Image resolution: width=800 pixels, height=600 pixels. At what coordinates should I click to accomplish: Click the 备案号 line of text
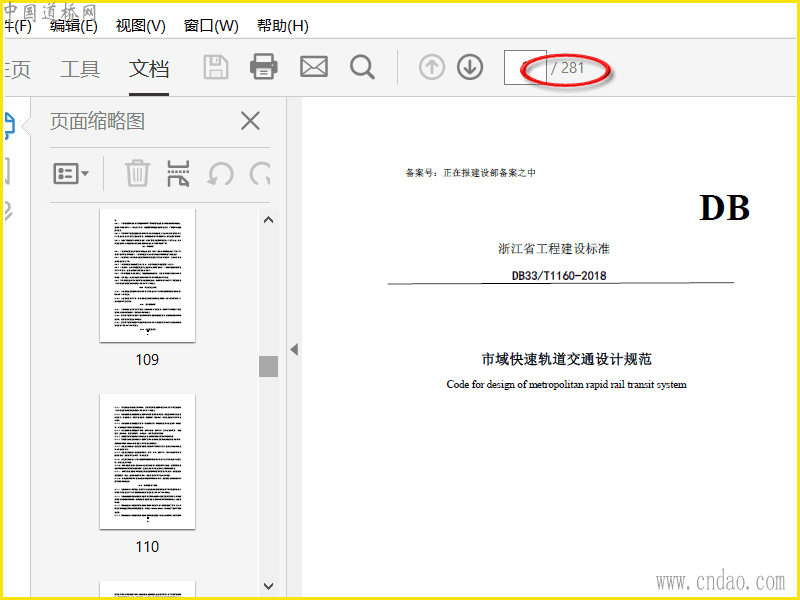(x=470, y=173)
